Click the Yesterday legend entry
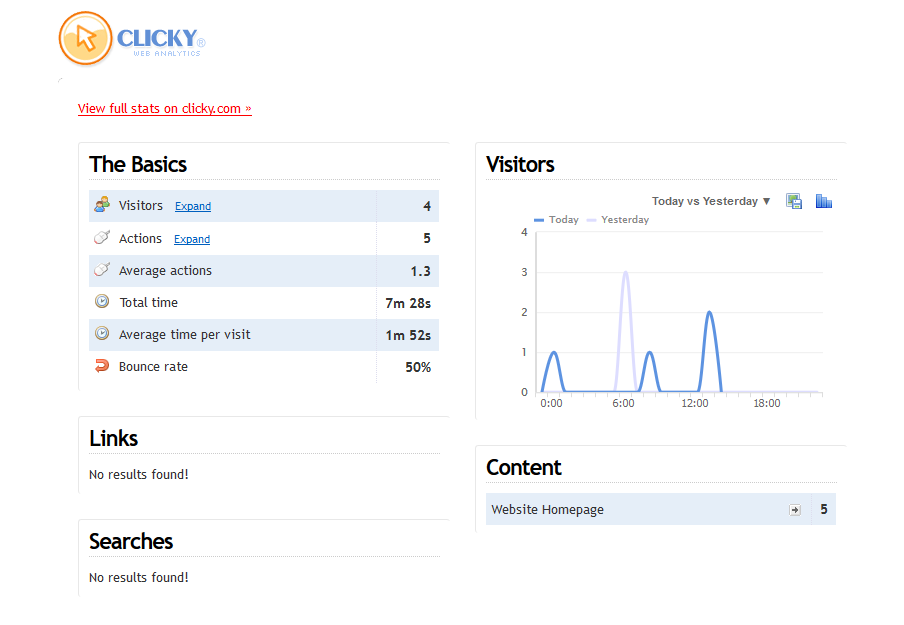This screenshot has width=904, height=625. (617, 220)
